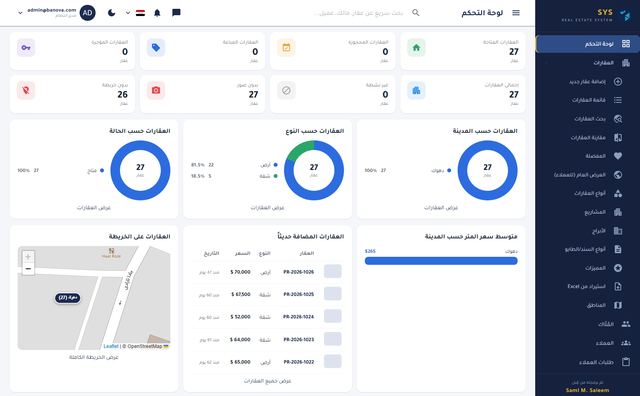
Task: Go to المشاريع in the sidebar
Action: click(588, 212)
